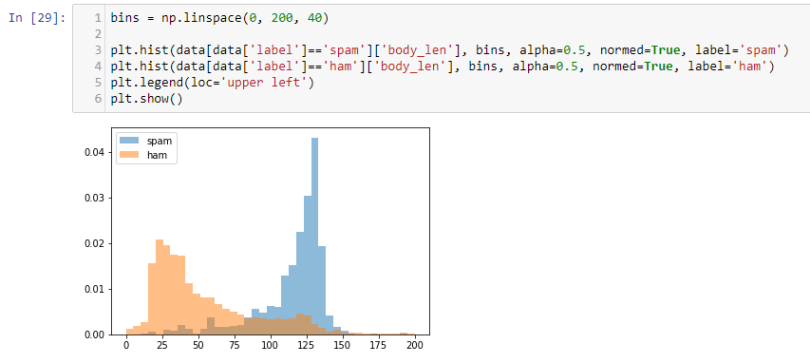Click y-axis tick label 0.04

(94, 152)
